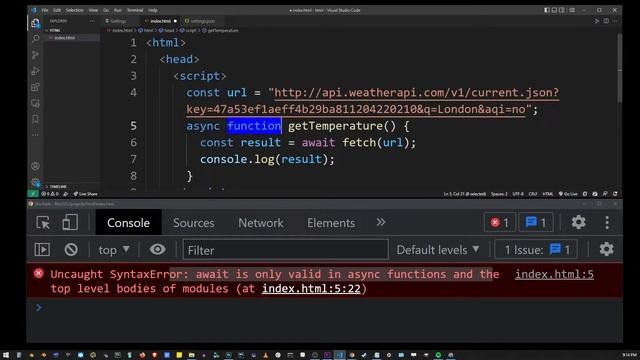Open the Selection menu in VS Code
The width and height of the screenshot is (640, 360).
coord(75,10)
